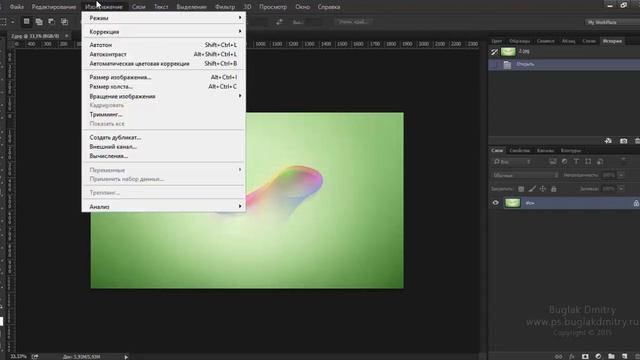Viewport: 640px width, 360px height.
Task: Toggle lock image pixels brush icon
Action: coord(532,189)
